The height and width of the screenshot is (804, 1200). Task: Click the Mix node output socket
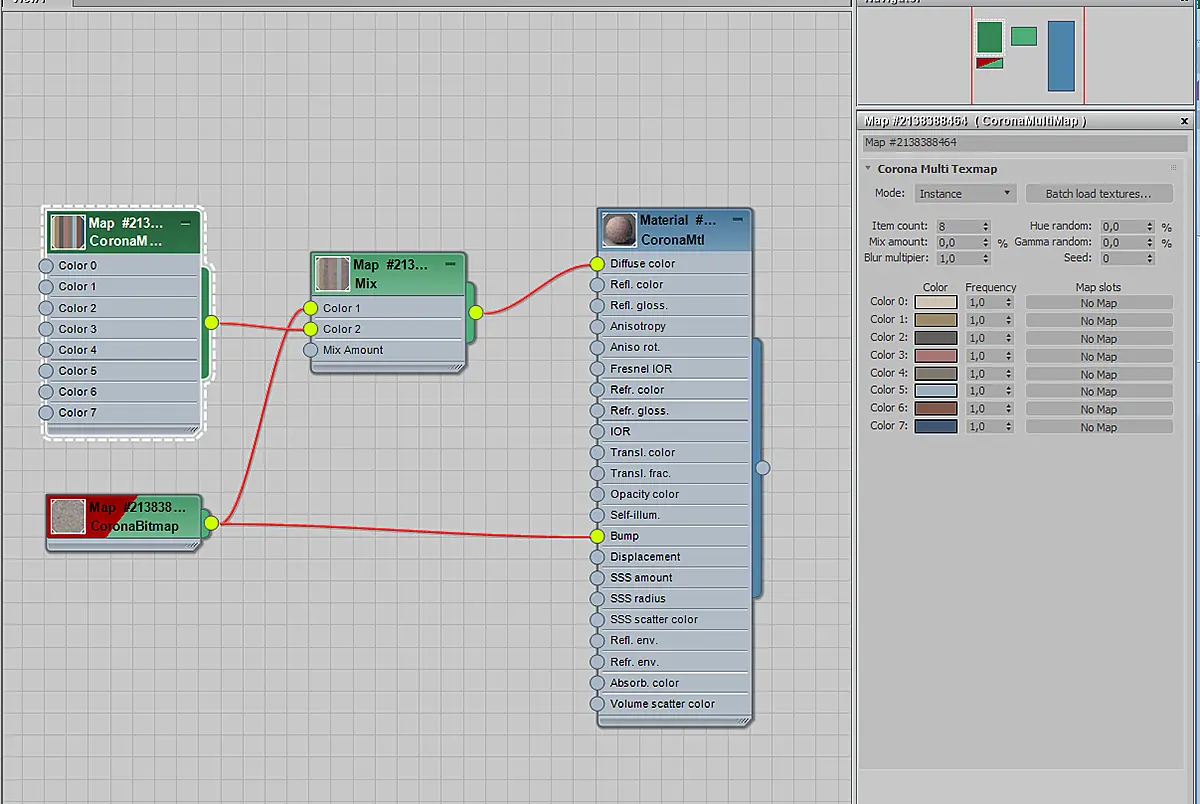coord(475,312)
